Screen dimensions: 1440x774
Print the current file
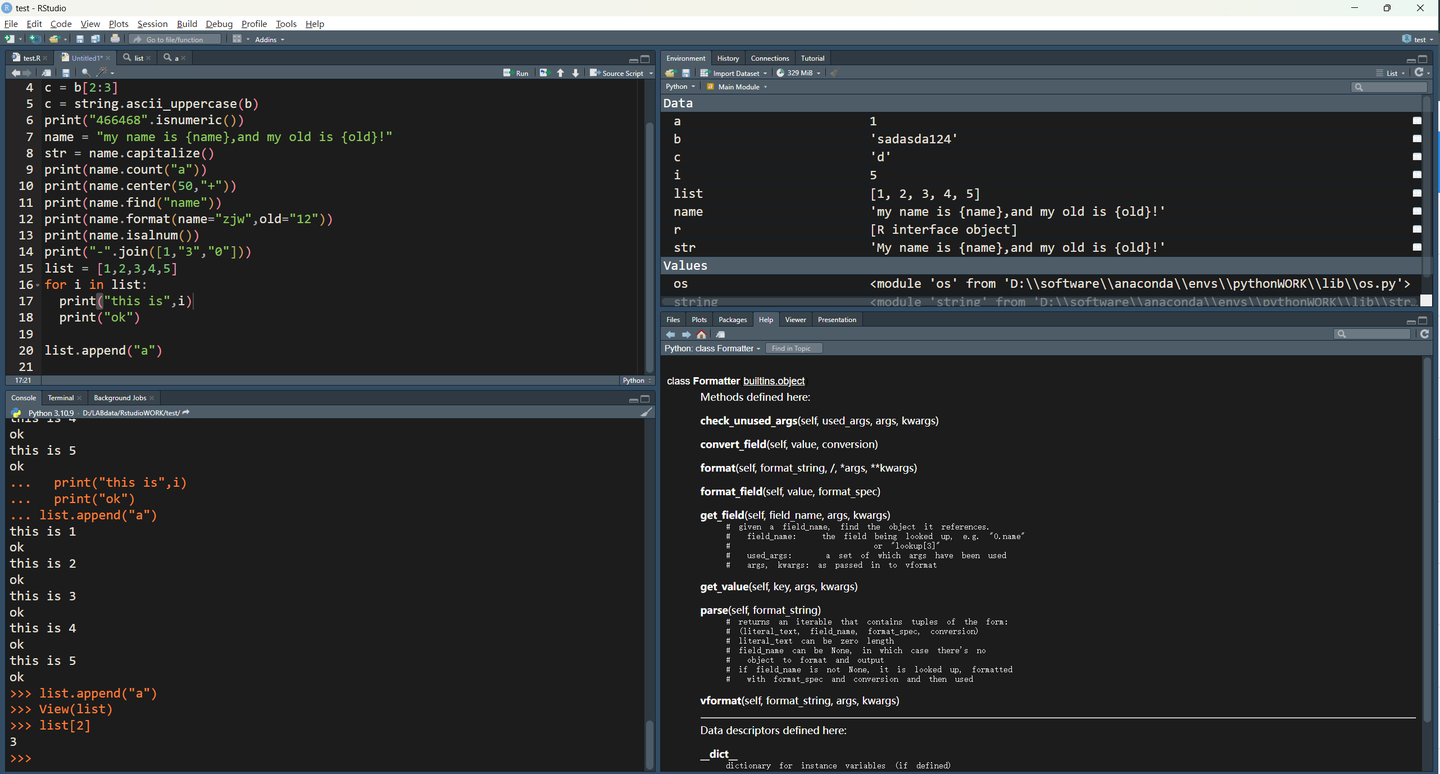click(x=114, y=39)
